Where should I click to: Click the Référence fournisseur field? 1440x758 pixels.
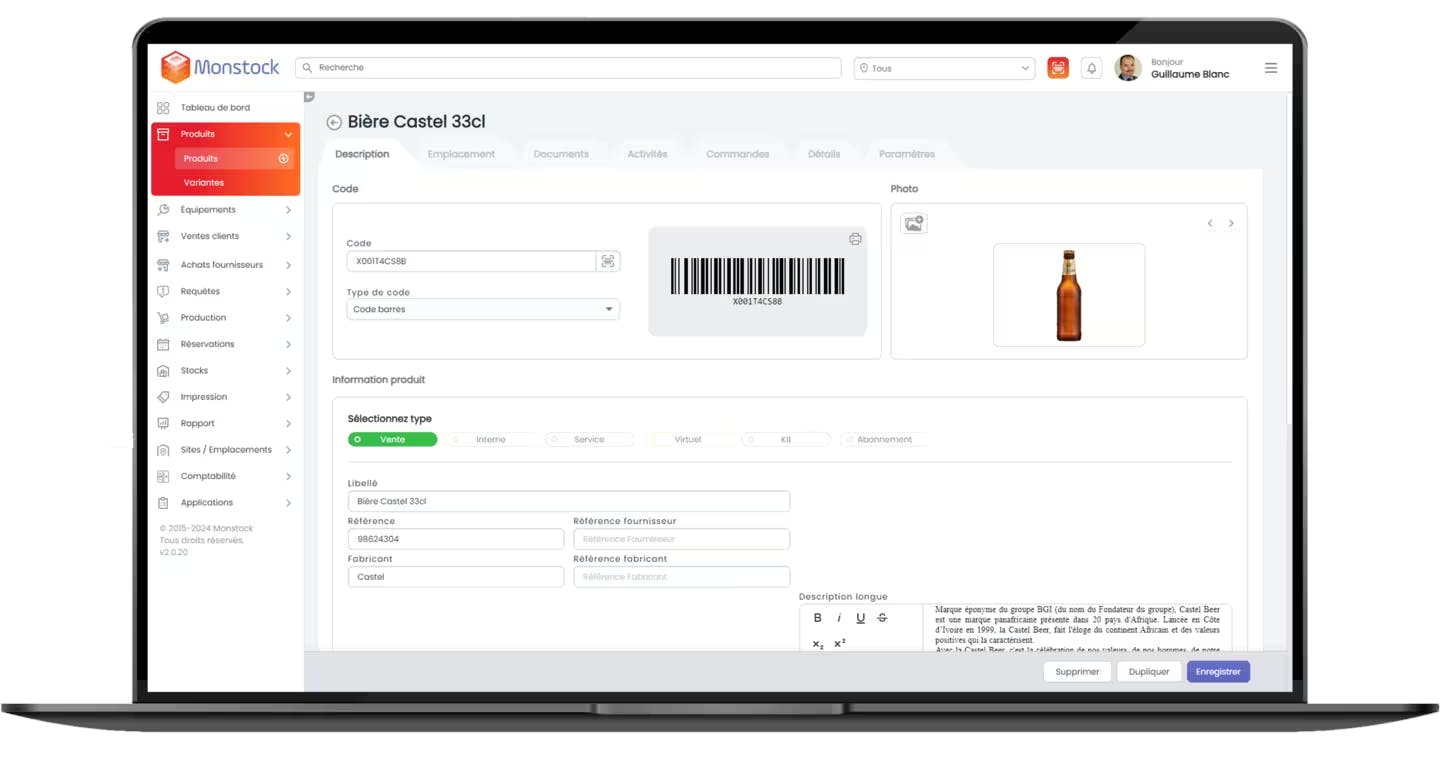(682, 539)
